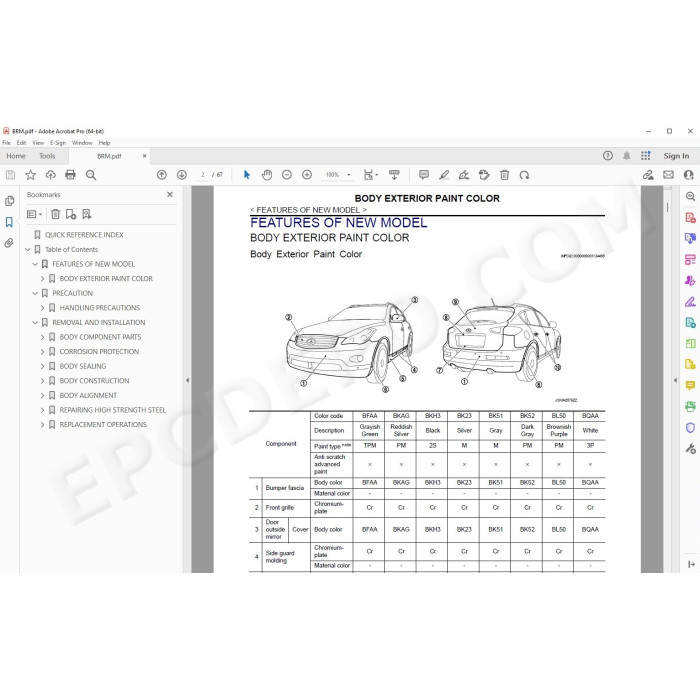This screenshot has width=700, height=700.
Task: Open QUICK REFERENCE INDEX bookmark
Action: coord(84,235)
